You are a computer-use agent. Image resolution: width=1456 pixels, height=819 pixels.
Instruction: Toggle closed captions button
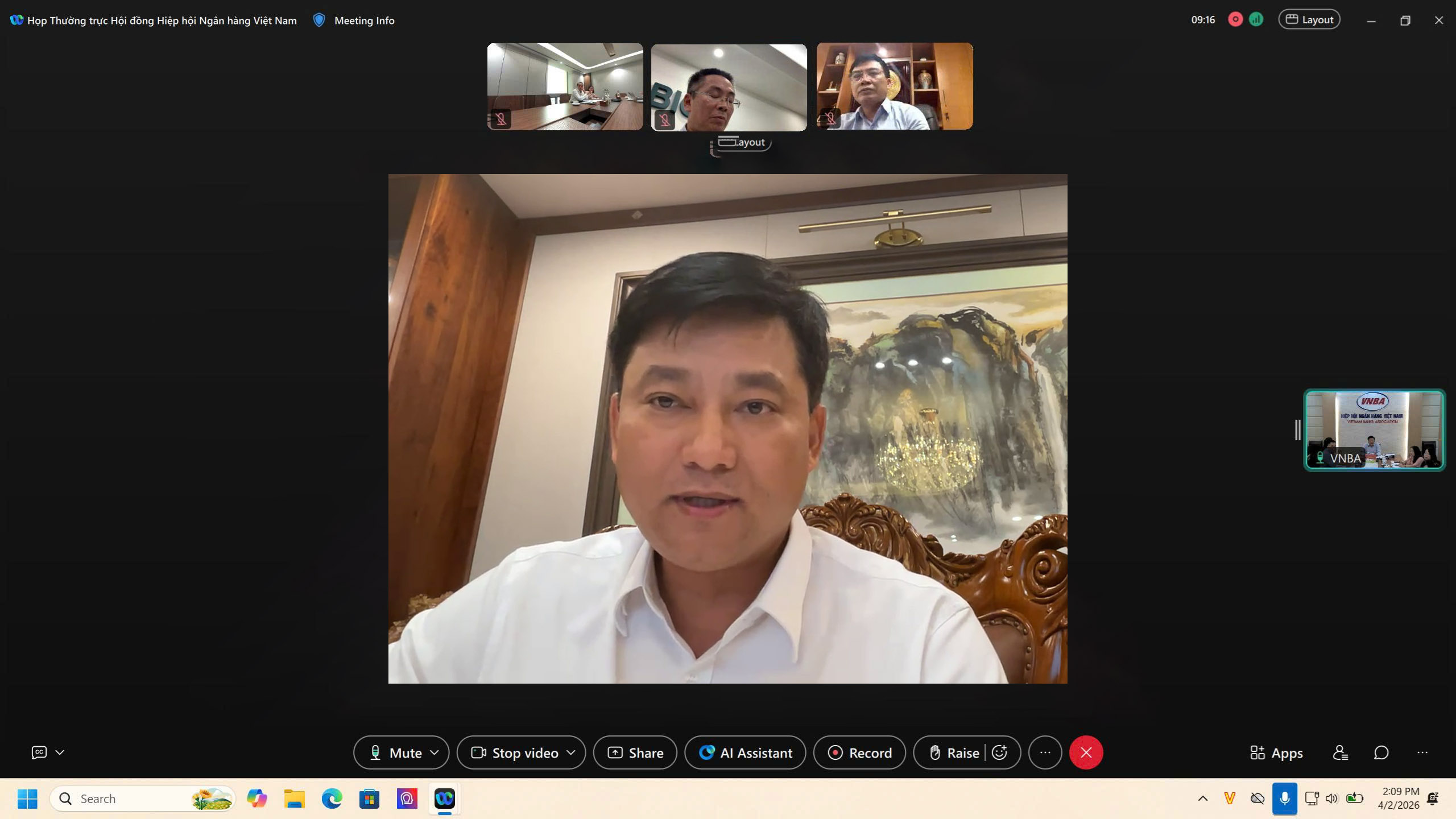point(39,752)
